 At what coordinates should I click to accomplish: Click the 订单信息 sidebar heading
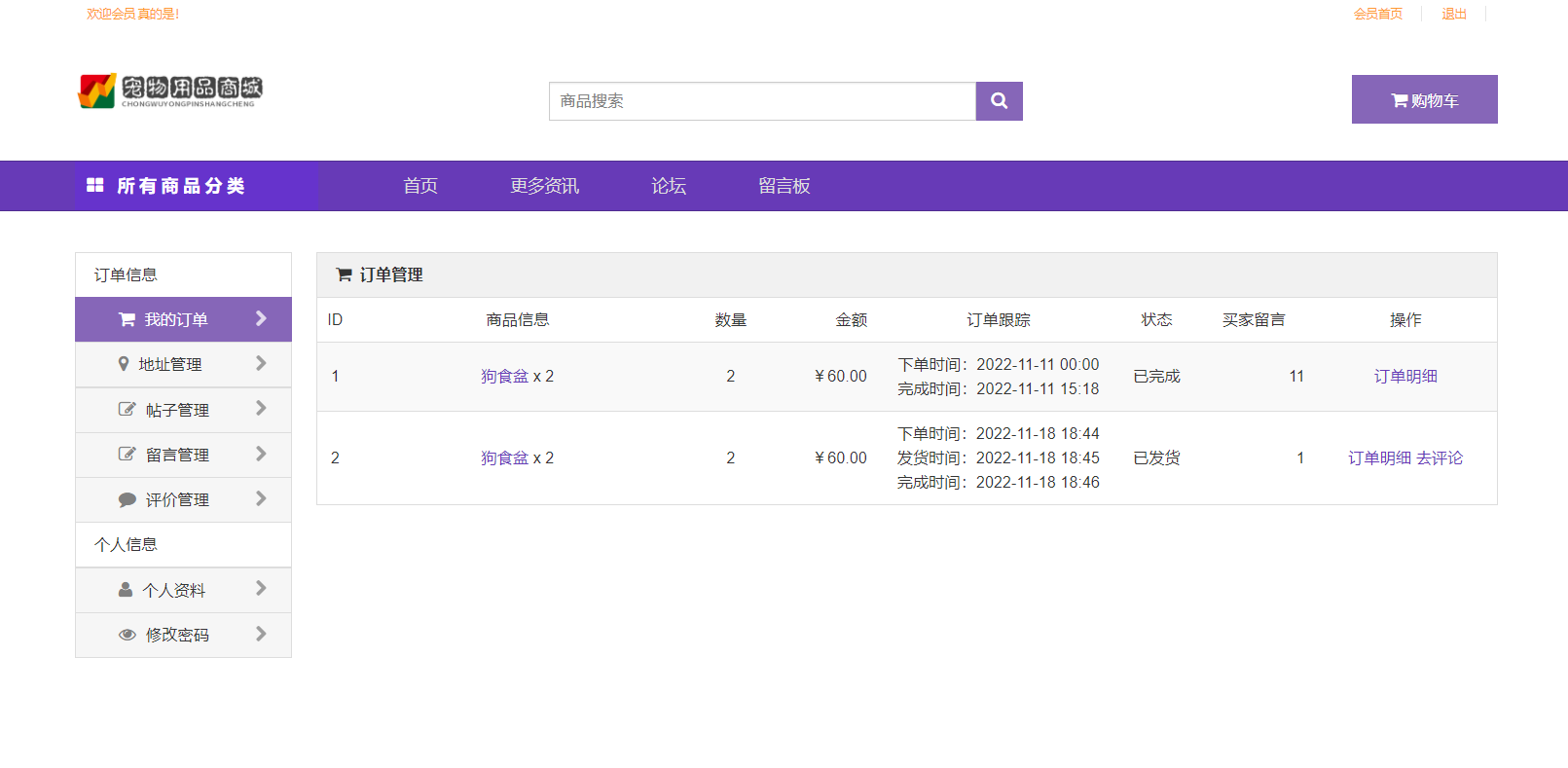(126, 274)
